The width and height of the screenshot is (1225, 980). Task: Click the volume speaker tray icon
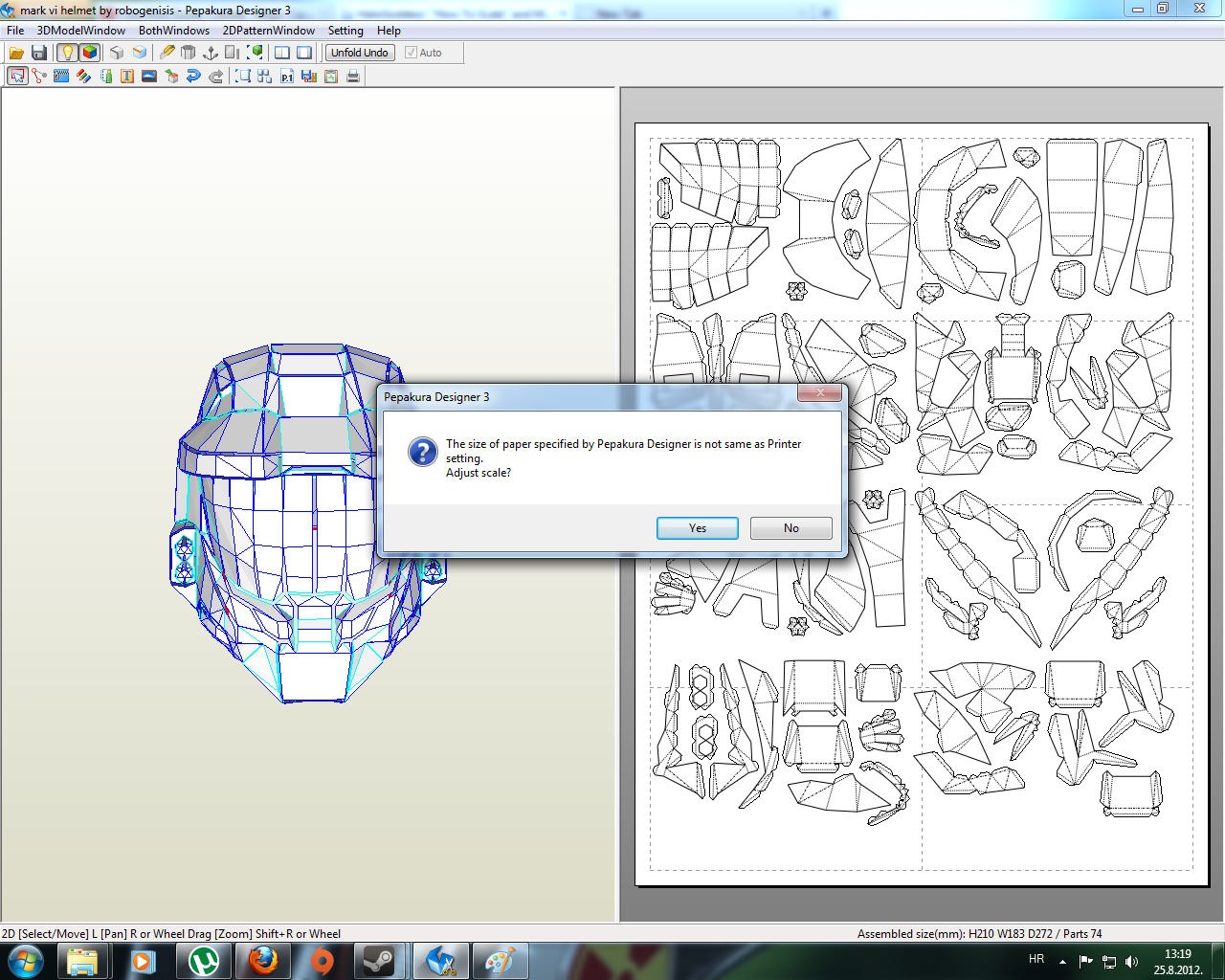(x=1132, y=962)
